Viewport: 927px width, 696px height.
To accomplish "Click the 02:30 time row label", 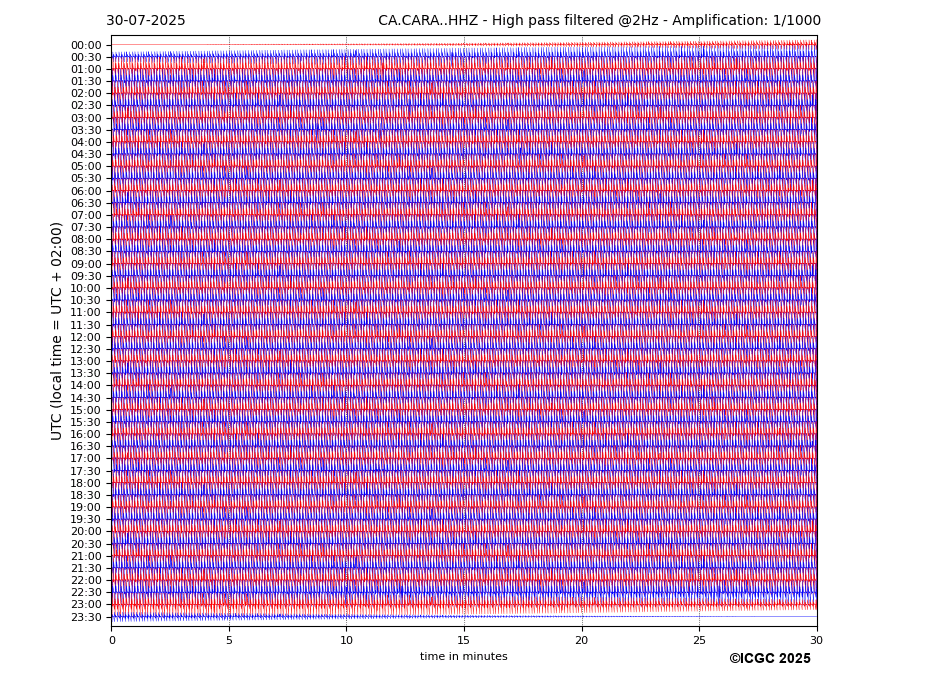I will (86, 106).
